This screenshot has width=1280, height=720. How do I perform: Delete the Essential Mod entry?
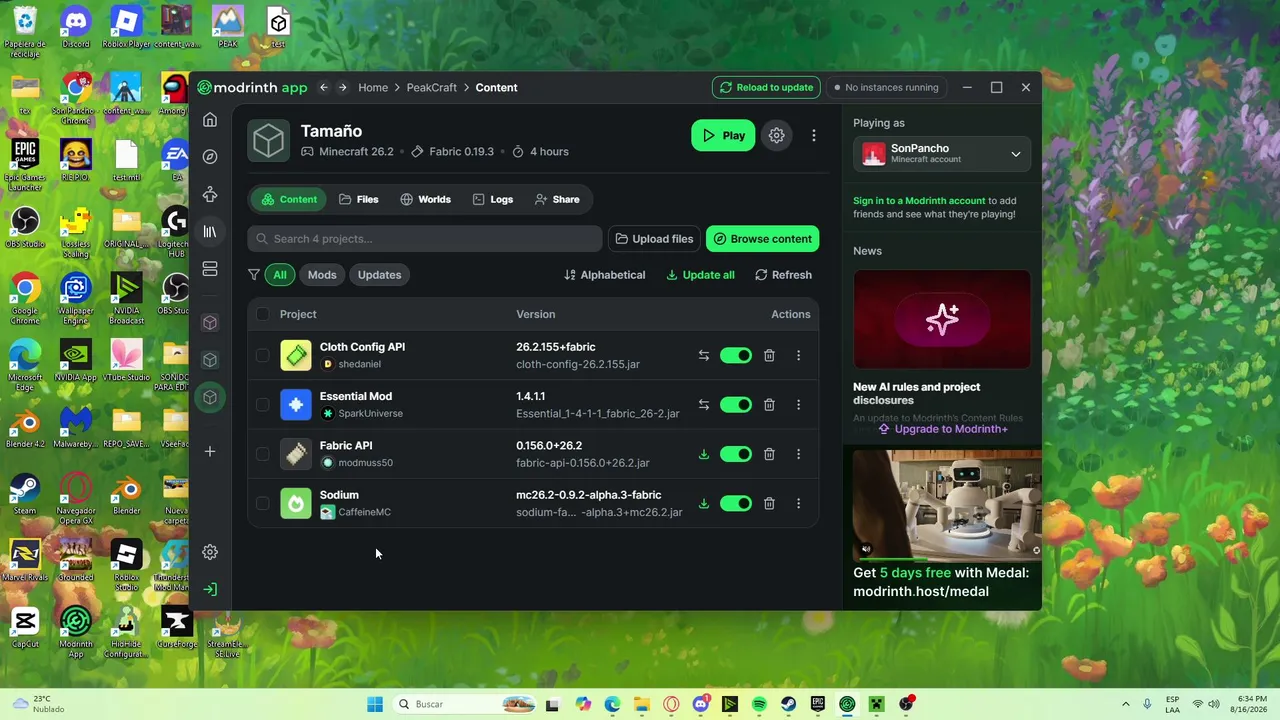[769, 404]
